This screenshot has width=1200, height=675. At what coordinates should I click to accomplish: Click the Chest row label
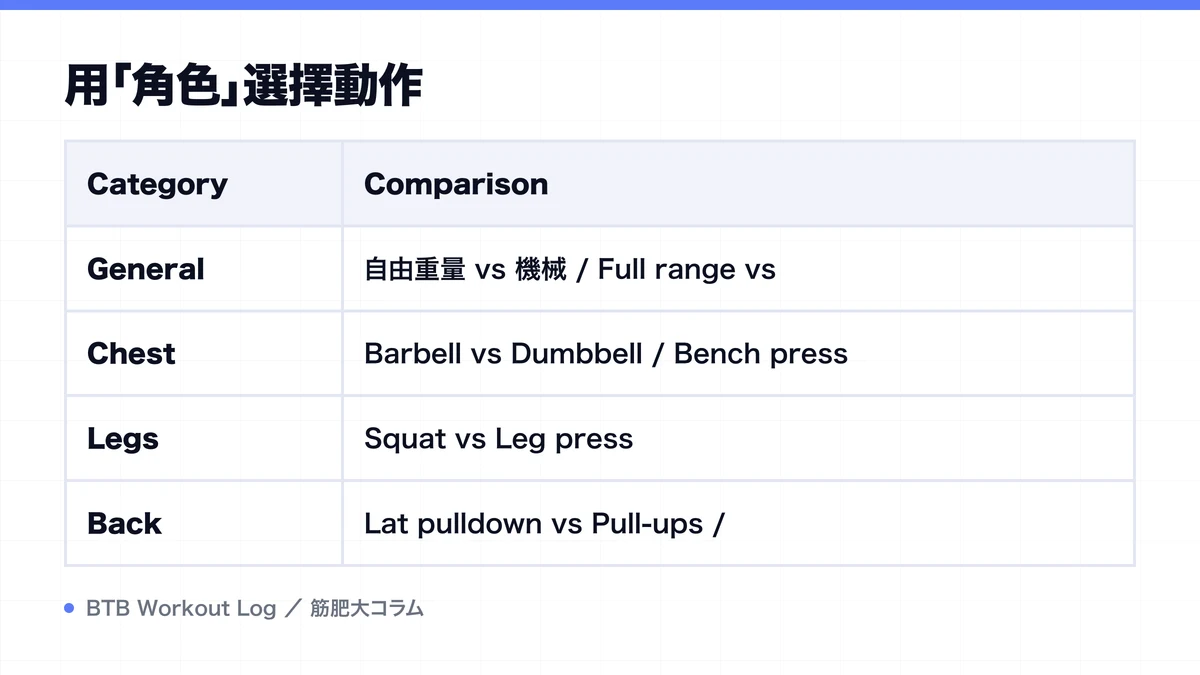(x=131, y=354)
